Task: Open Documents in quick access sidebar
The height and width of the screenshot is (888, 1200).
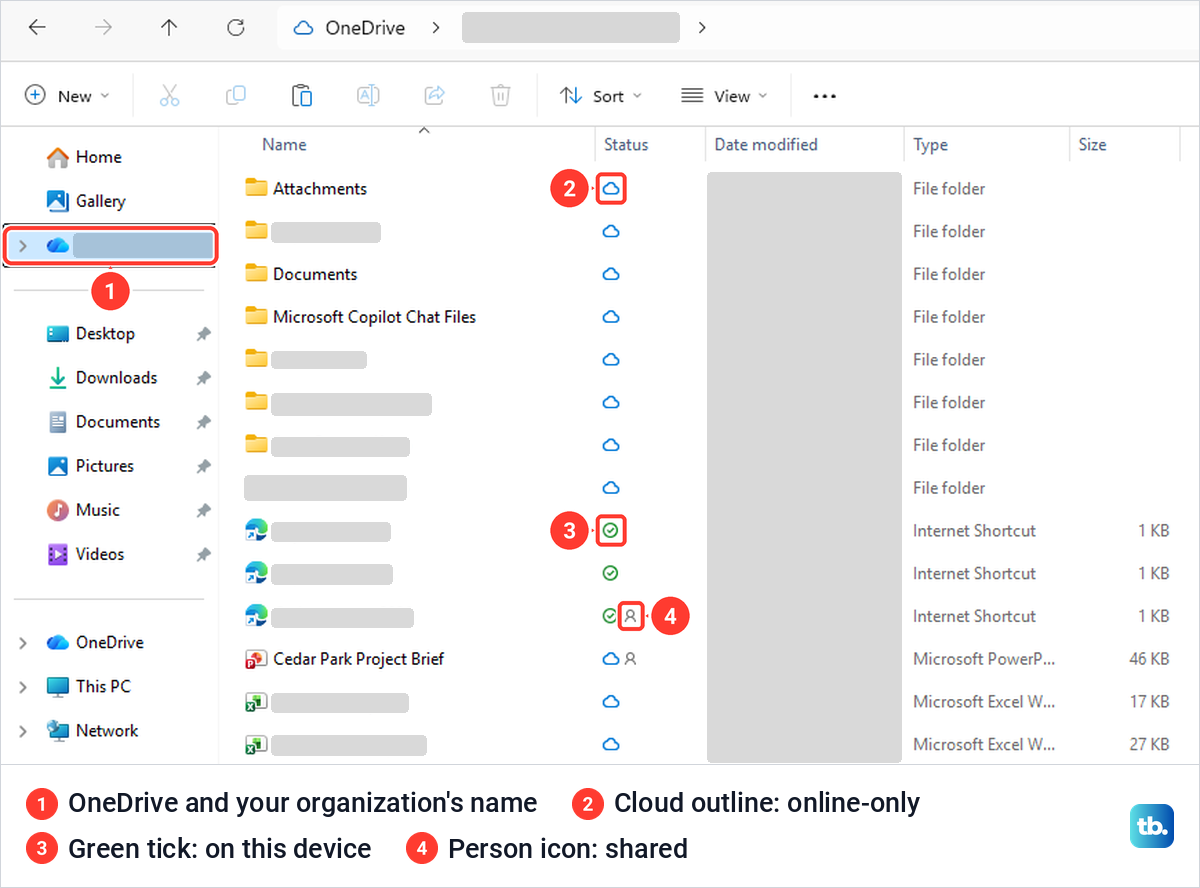Action: [104, 422]
